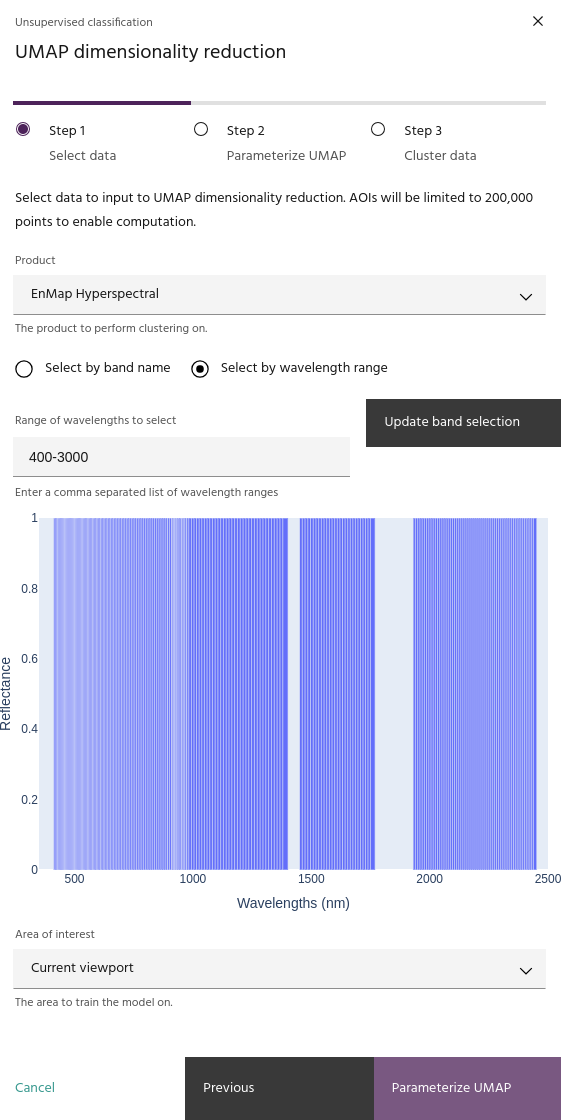Open the EnMap Hyperspectral product dropdown

(x=279, y=294)
